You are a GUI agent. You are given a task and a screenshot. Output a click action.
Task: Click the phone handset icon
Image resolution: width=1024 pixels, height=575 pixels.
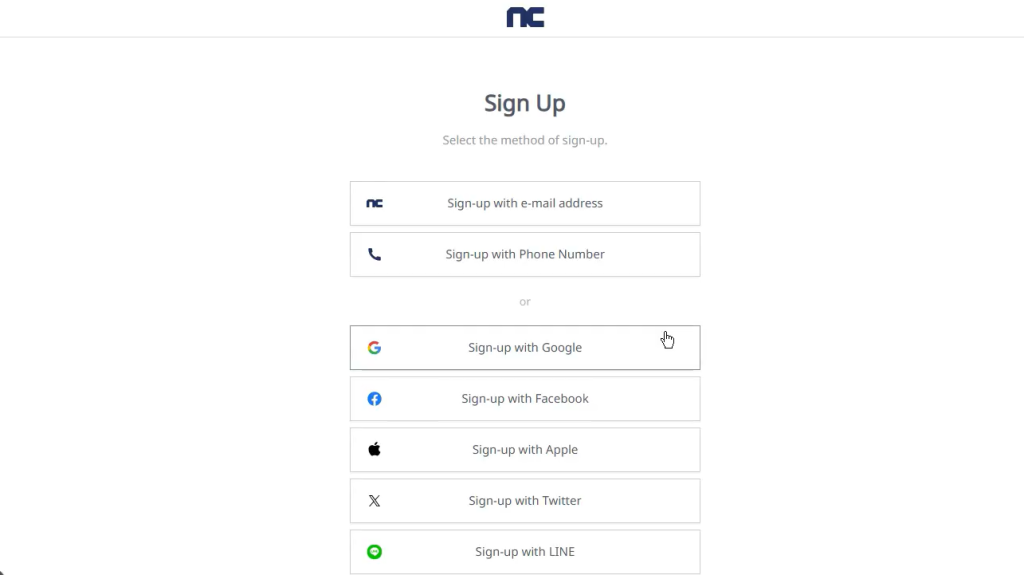point(374,254)
